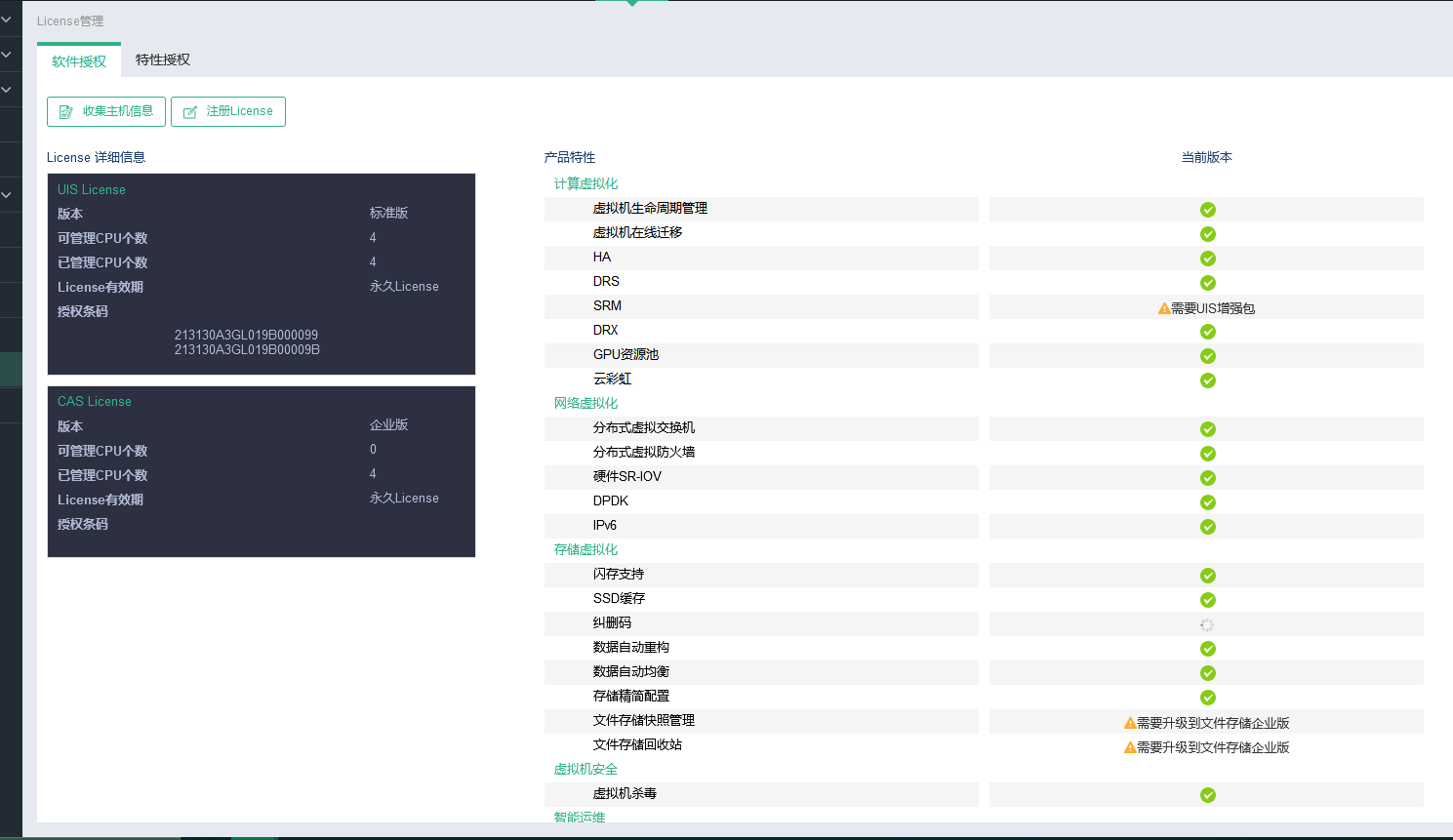
Task: Click the 需要UIS增强包 notice text
Action: coord(1213,308)
